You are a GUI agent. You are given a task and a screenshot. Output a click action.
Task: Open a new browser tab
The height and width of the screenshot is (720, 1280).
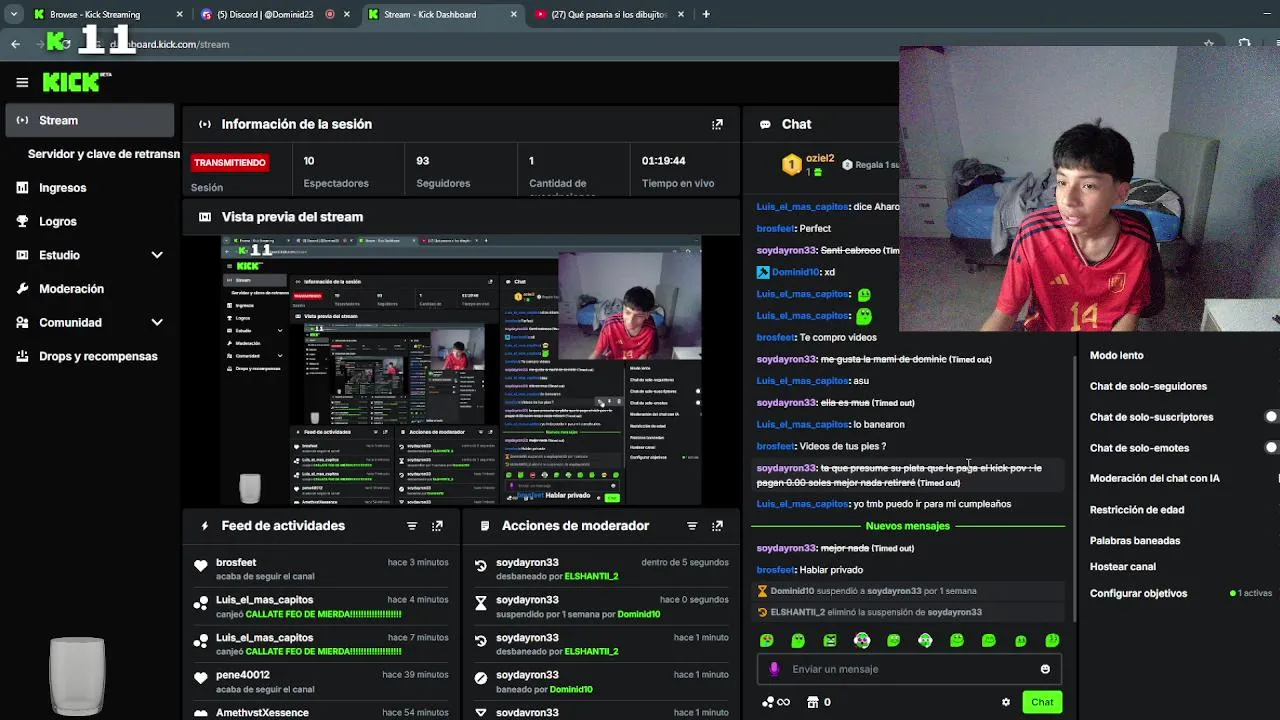pos(706,14)
